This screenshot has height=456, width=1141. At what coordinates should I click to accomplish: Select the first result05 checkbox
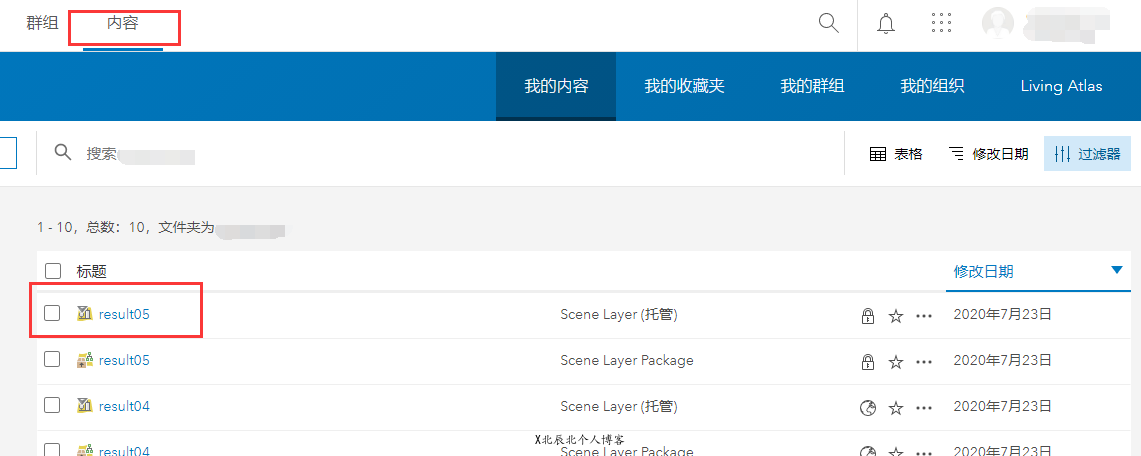click(x=52, y=314)
